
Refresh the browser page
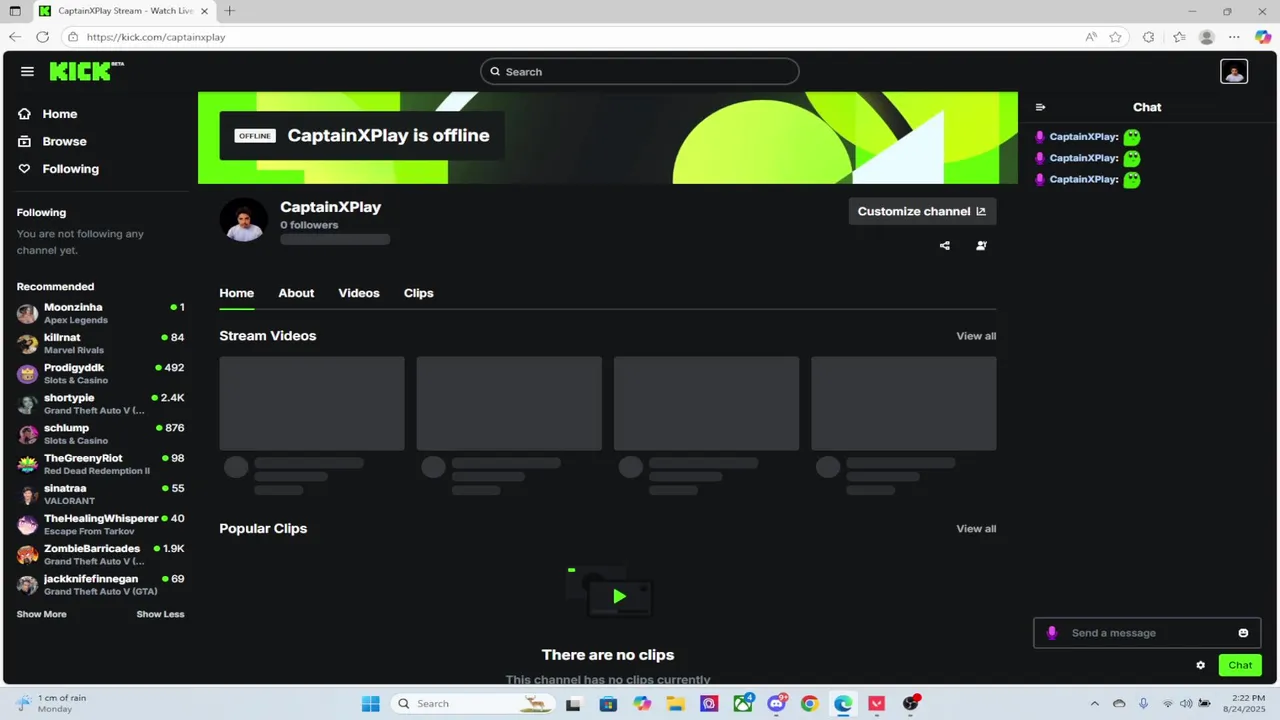click(x=43, y=37)
